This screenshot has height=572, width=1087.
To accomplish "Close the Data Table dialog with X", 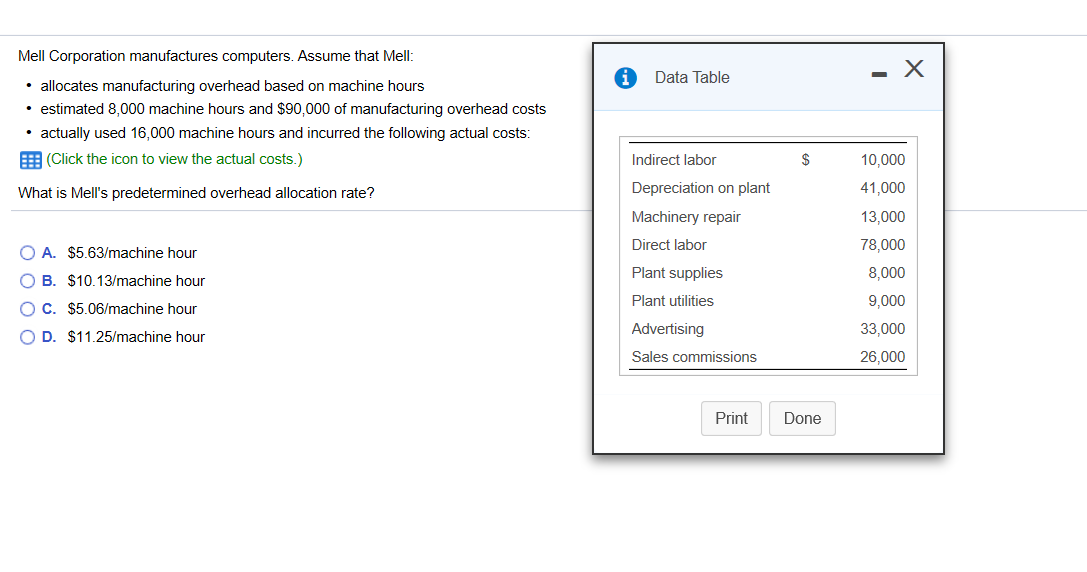I will point(914,69).
